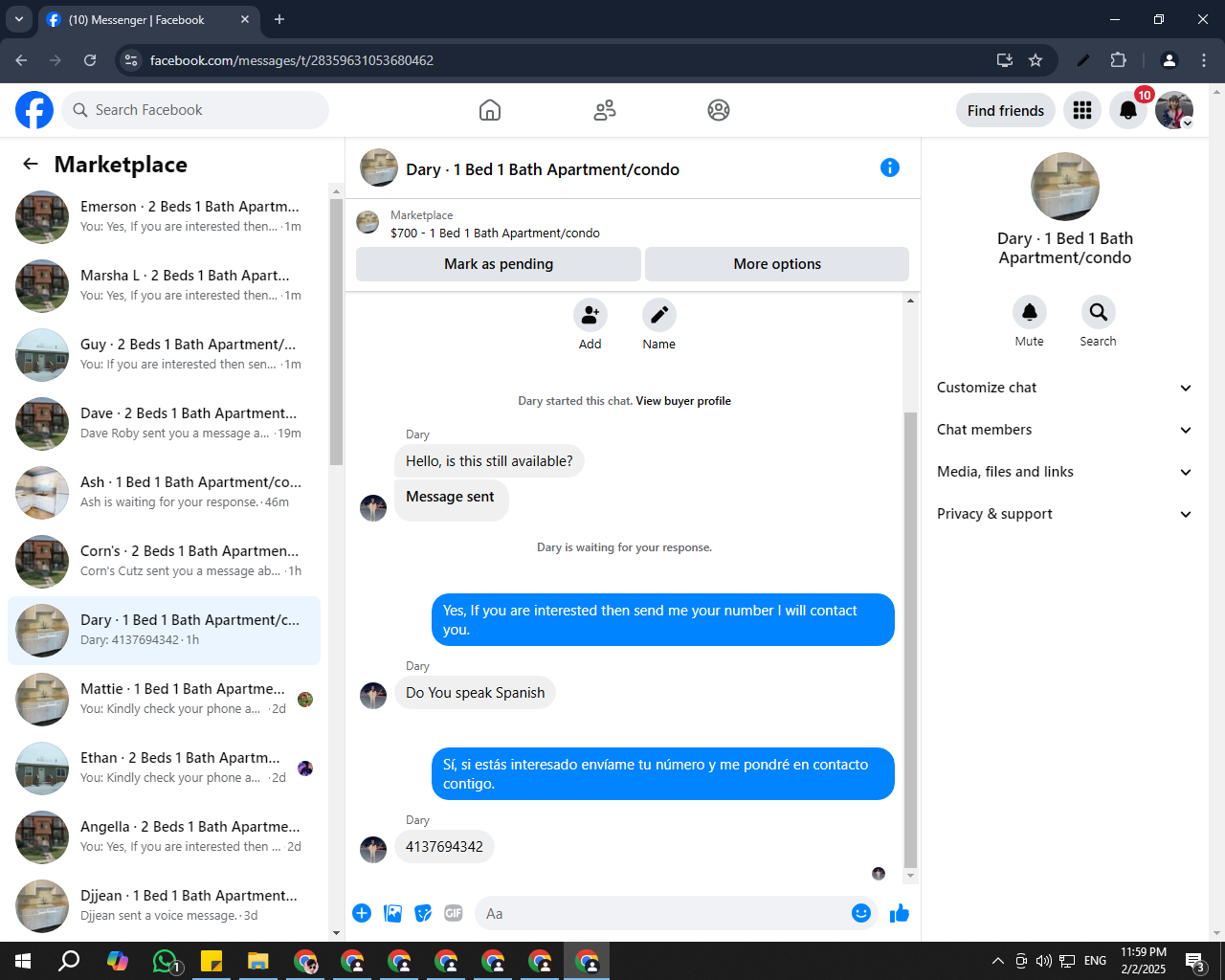Open Dave 2 Beds 1 Bath conversation
Screen dimensions: 1225x980
164,424
